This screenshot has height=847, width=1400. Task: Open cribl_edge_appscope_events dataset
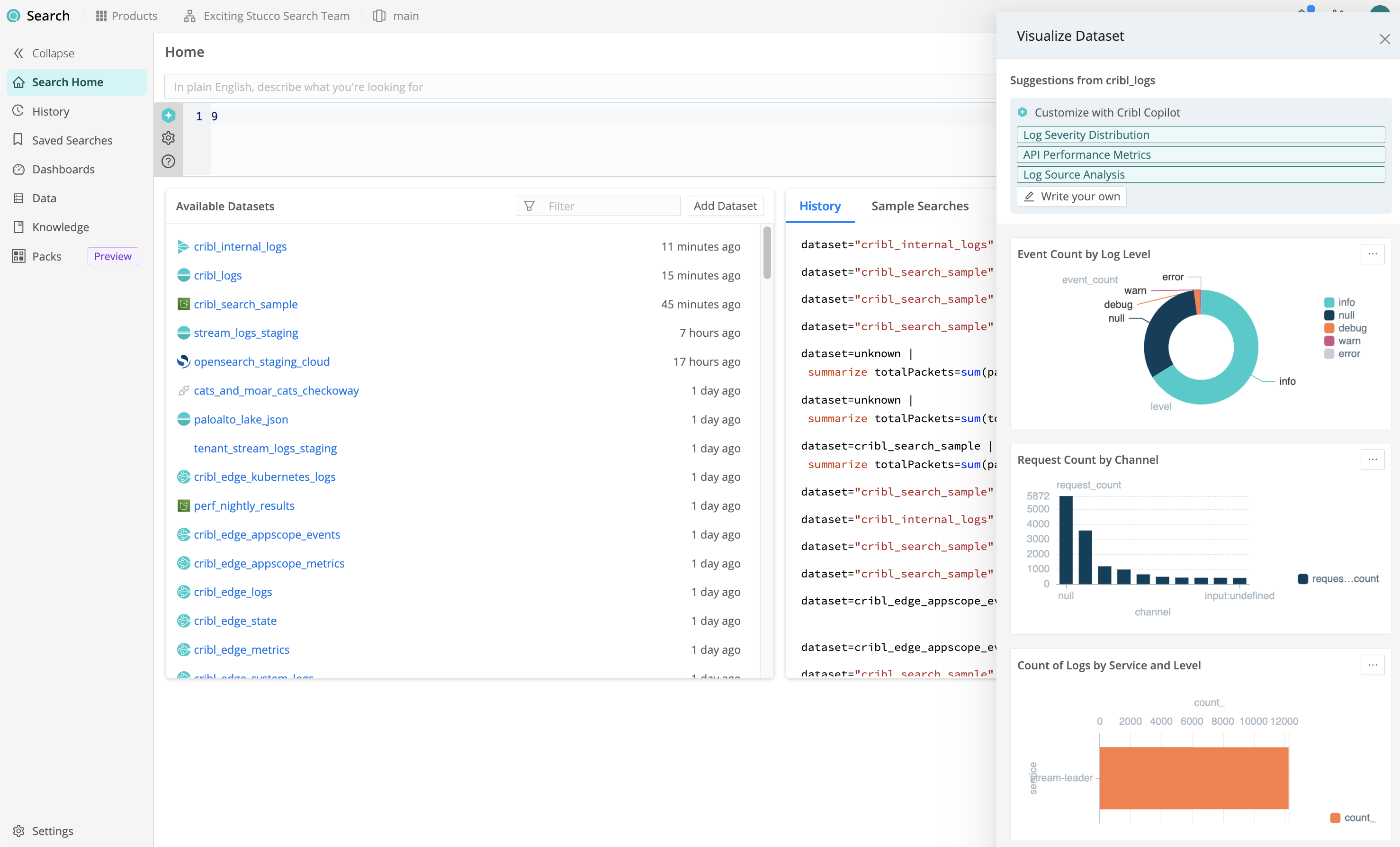267,534
